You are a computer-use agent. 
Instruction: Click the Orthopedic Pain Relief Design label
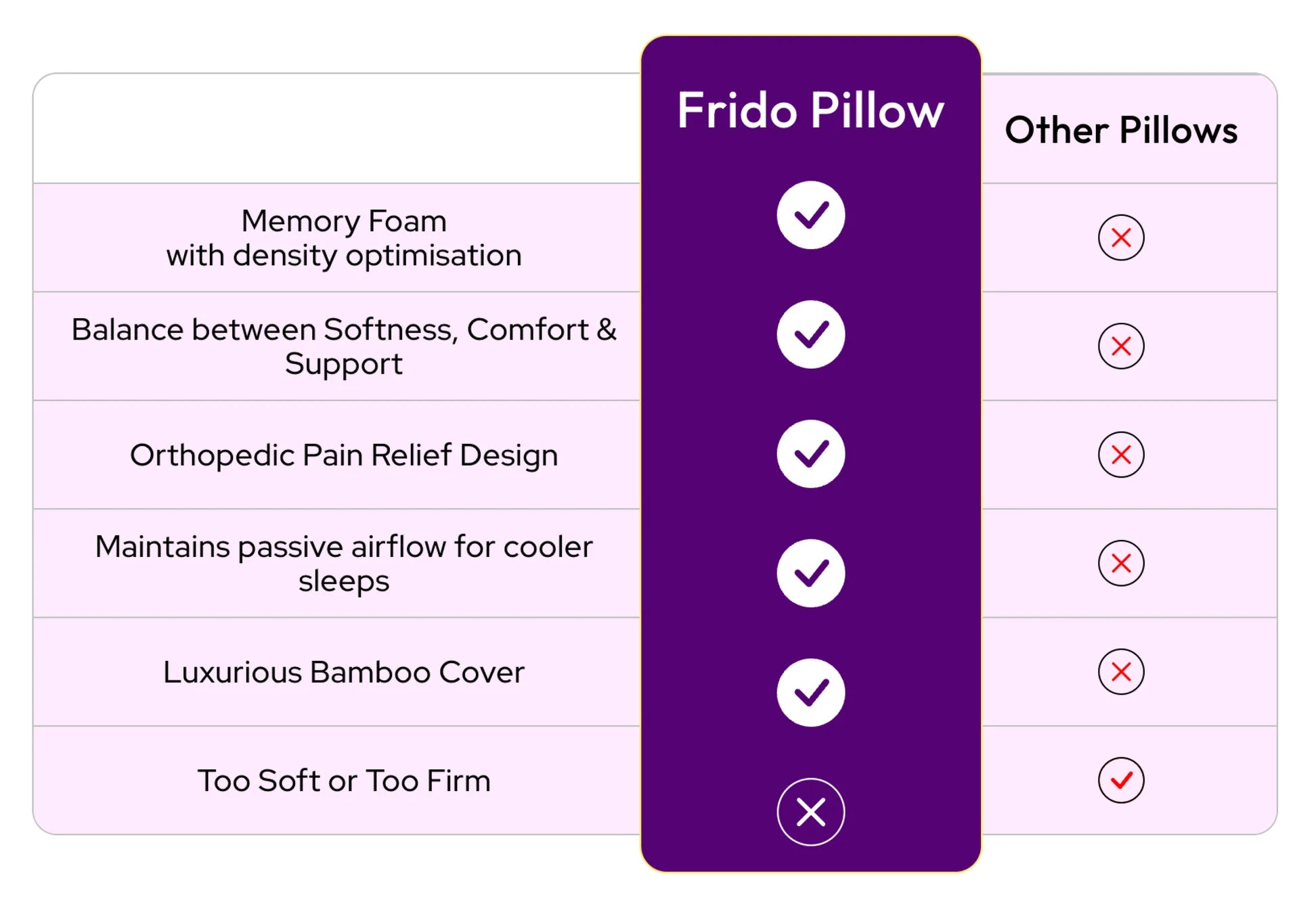click(x=344, y=455)
